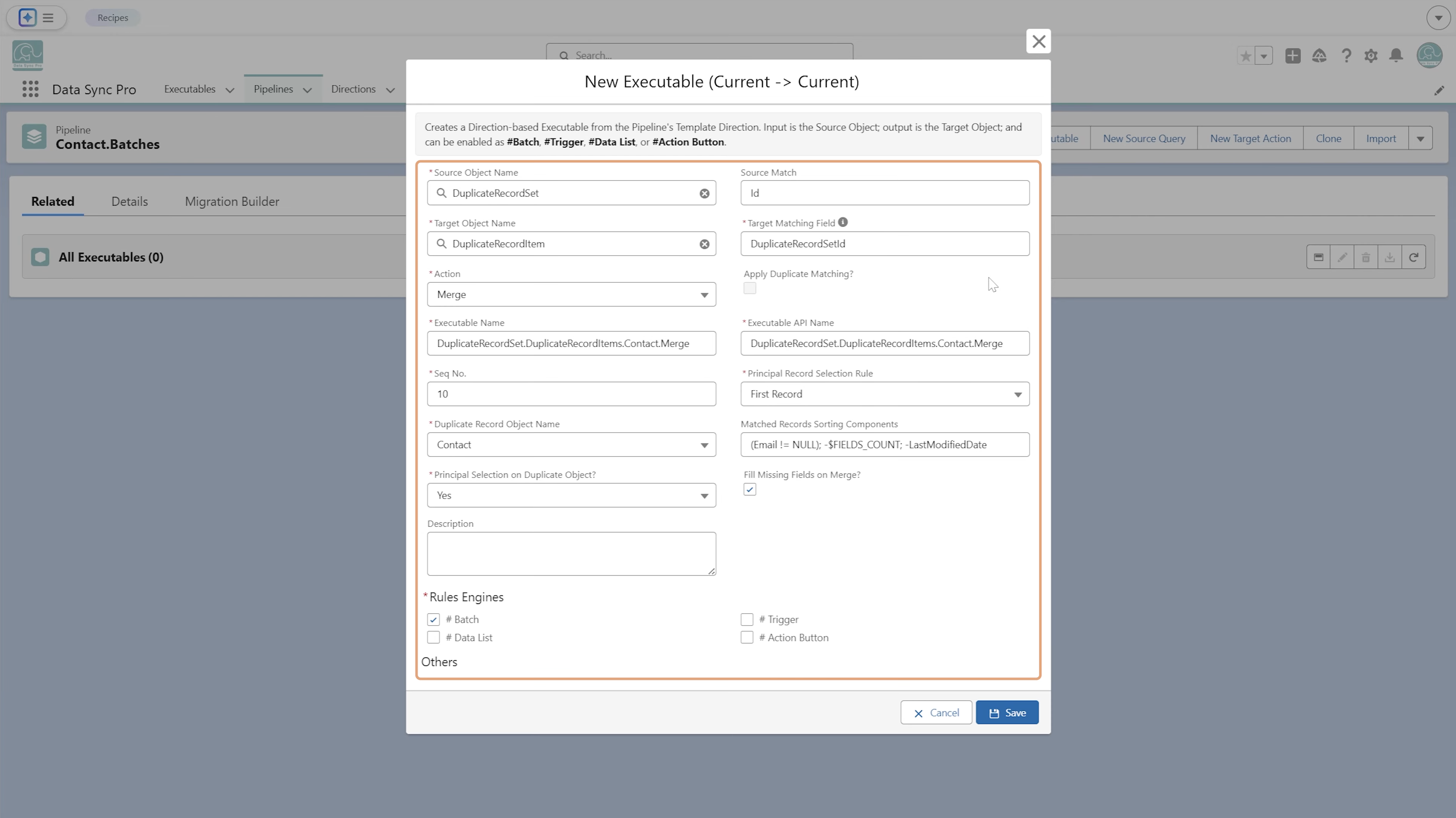Image resolution: width=1456 pixels, height=818 pixels.
Task: Click New Source Query button
Action: [1144, 138]
